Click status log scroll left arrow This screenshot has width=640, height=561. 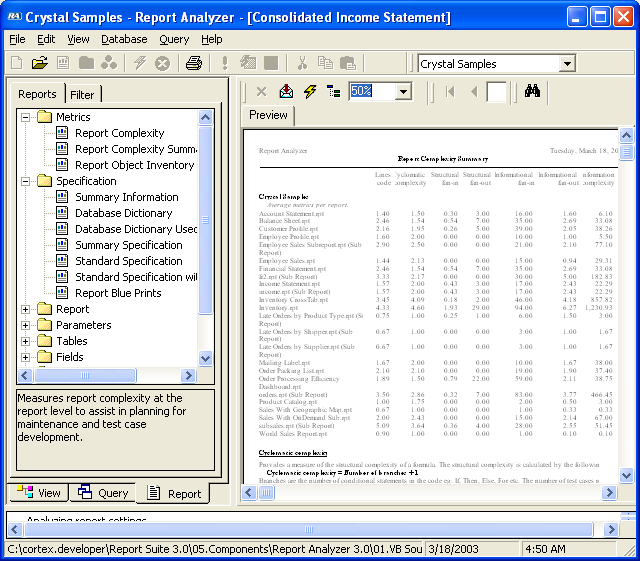[x=15, y=530]
